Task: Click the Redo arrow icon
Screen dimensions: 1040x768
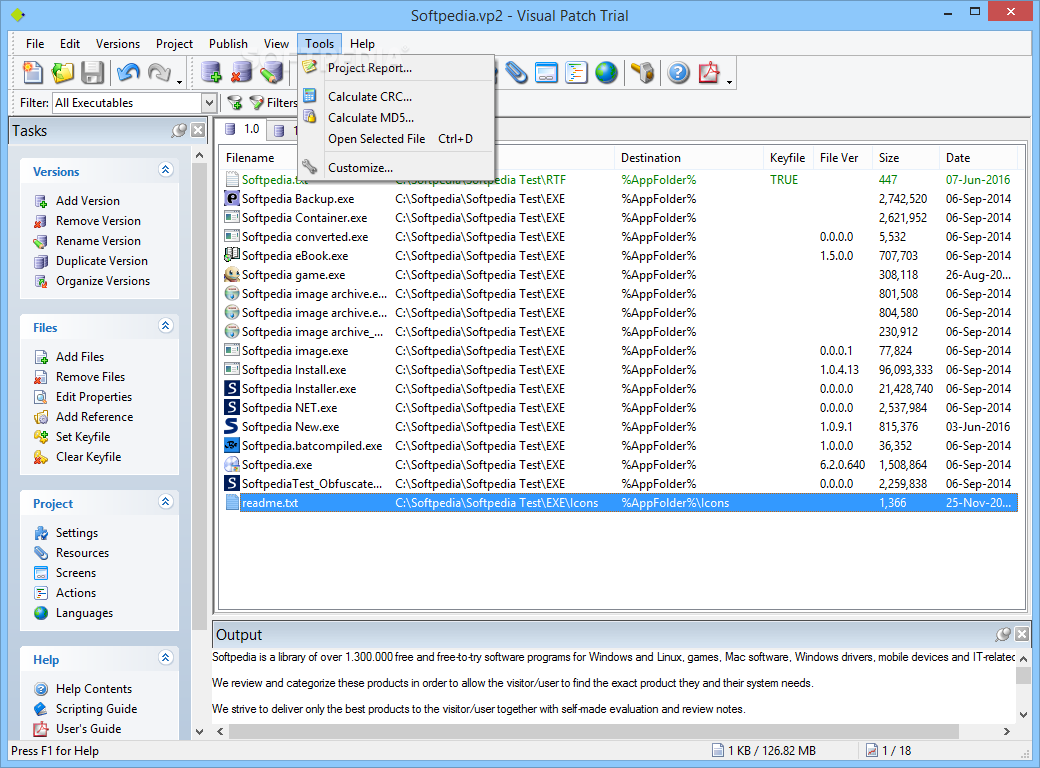Action: click(159, 72)
